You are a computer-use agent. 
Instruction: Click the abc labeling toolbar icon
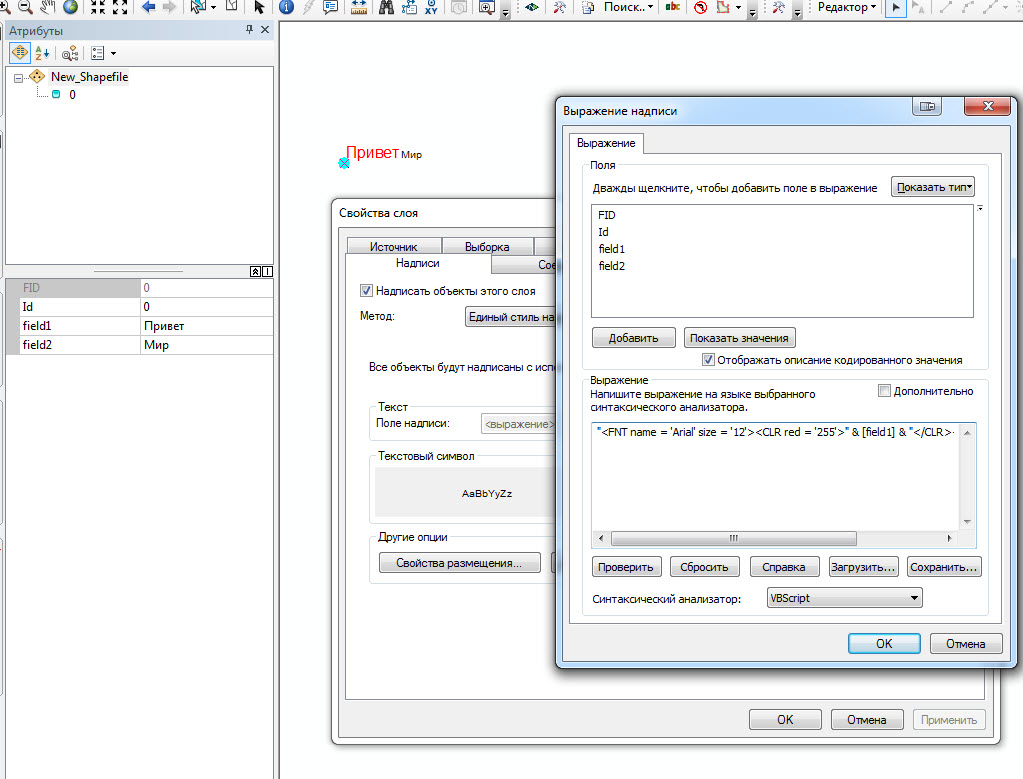pos(673,7)
